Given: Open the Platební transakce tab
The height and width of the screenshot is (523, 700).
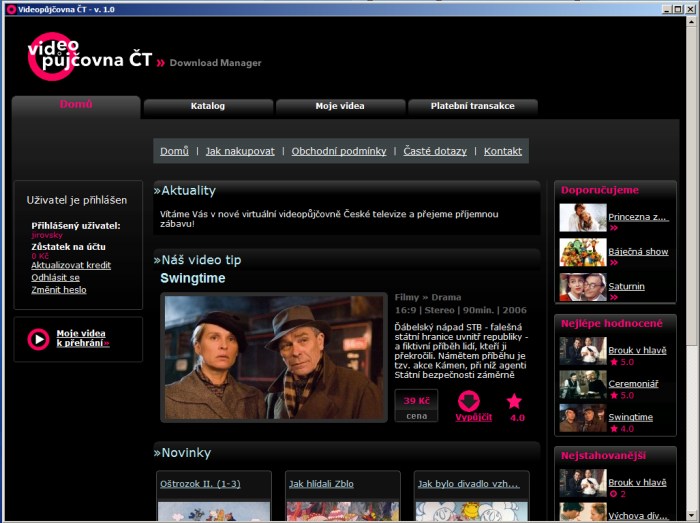Looking at the screenshot, I should [x=473, y=107].
